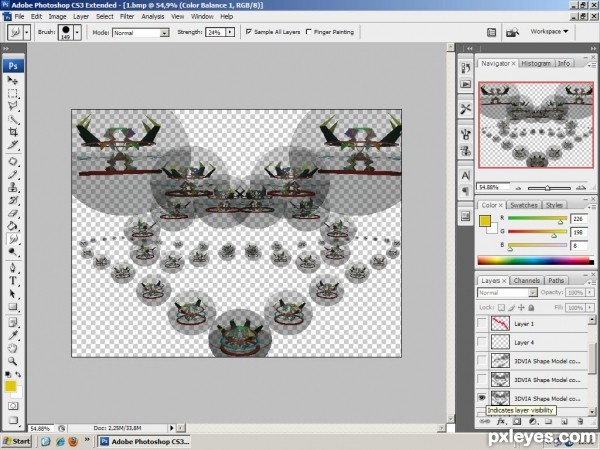The width and height of the screenshot is (600, 450).
Task: Create new adjustment layer icon
Action: click(532, 422)
